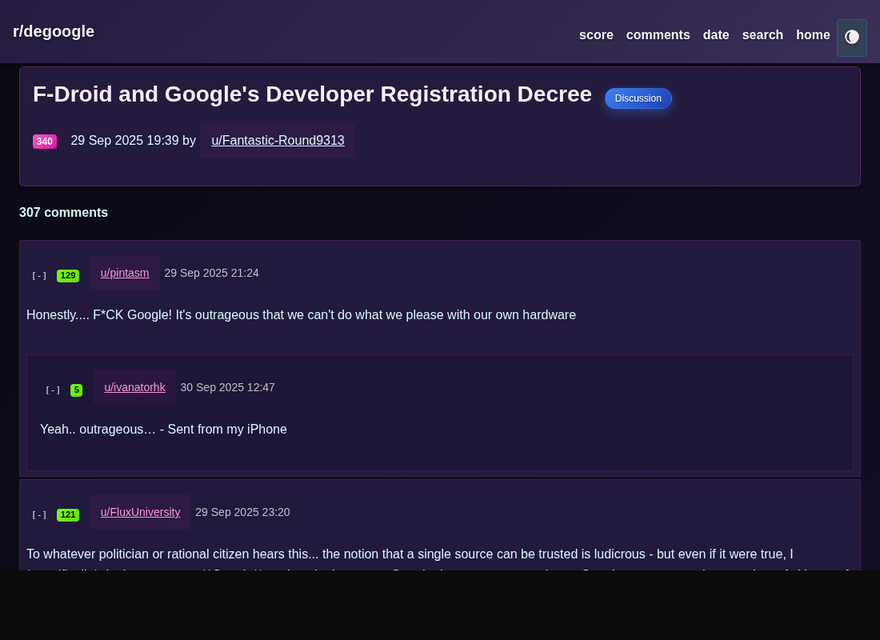Open the comments nav item
Screen dimensions: 880x640
(658, 35)
